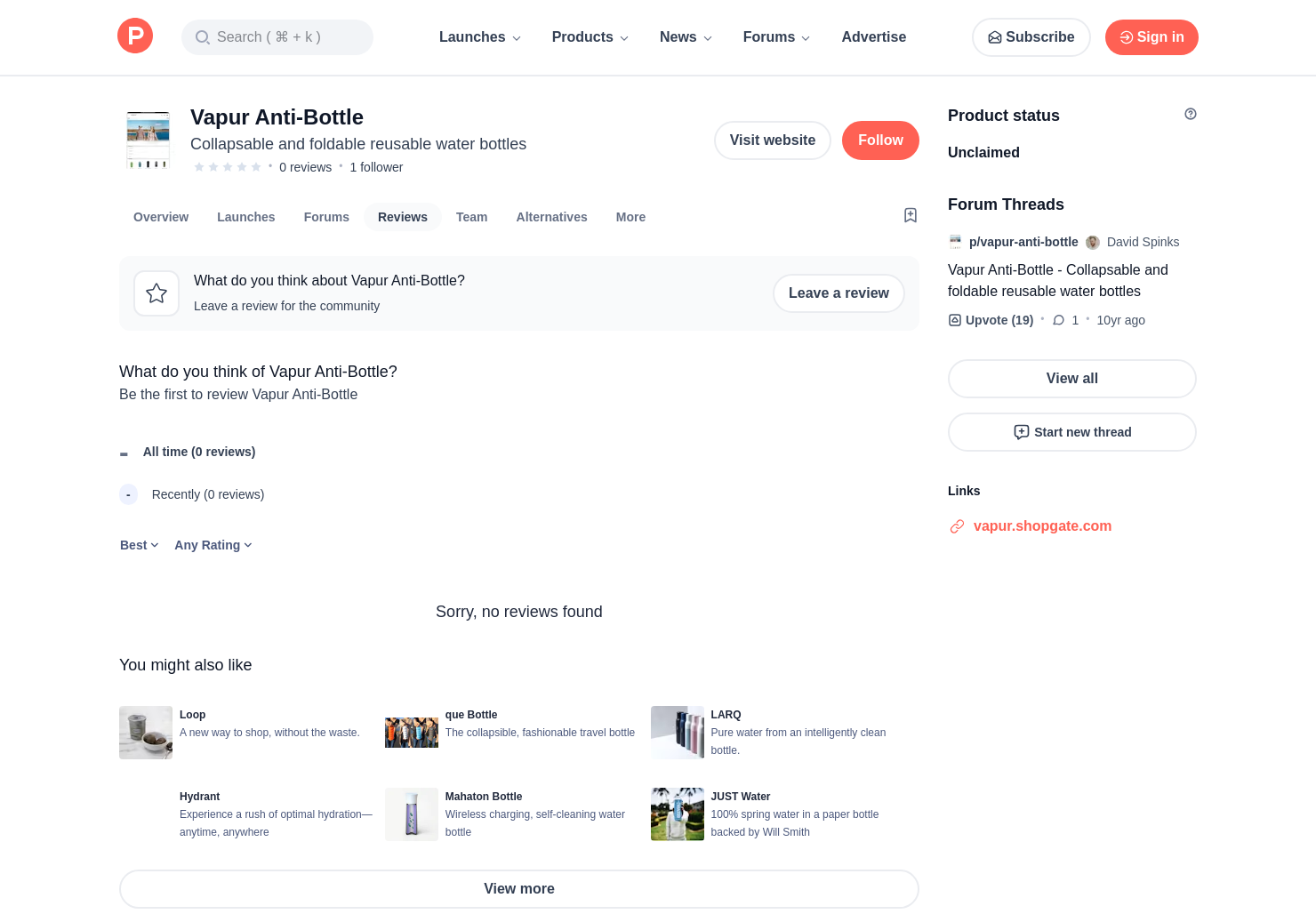Click the comment bubble icon on thread
Screen dimensions: 1316x922
[1059, 320]
